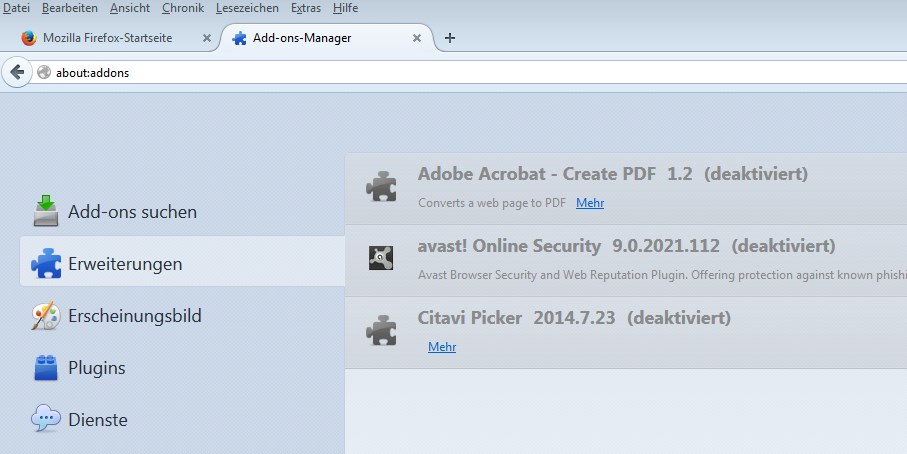Open a new tab with plus button

[450, 38]
